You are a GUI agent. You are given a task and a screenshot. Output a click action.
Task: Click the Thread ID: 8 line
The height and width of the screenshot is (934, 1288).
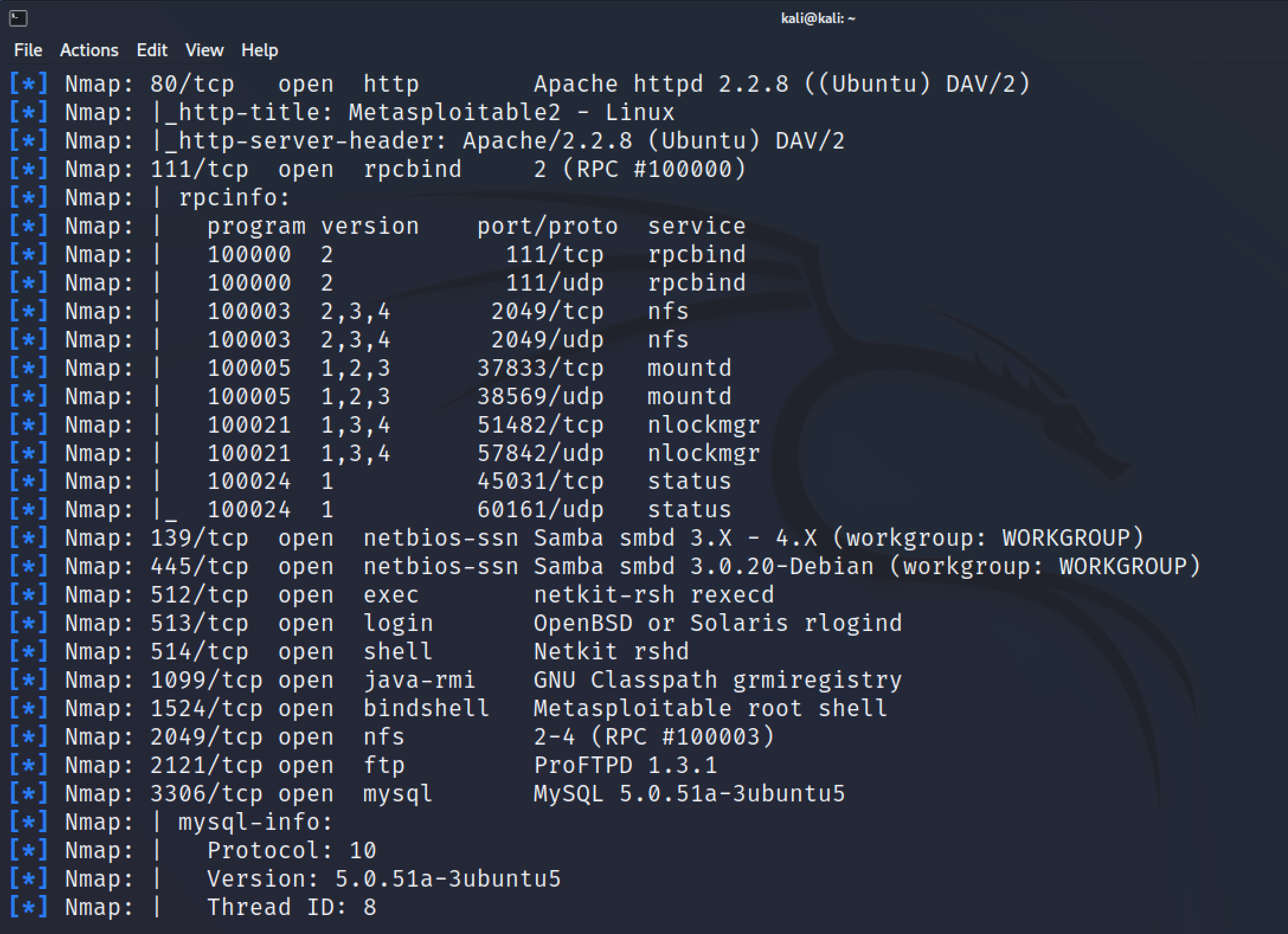(291, 907)
